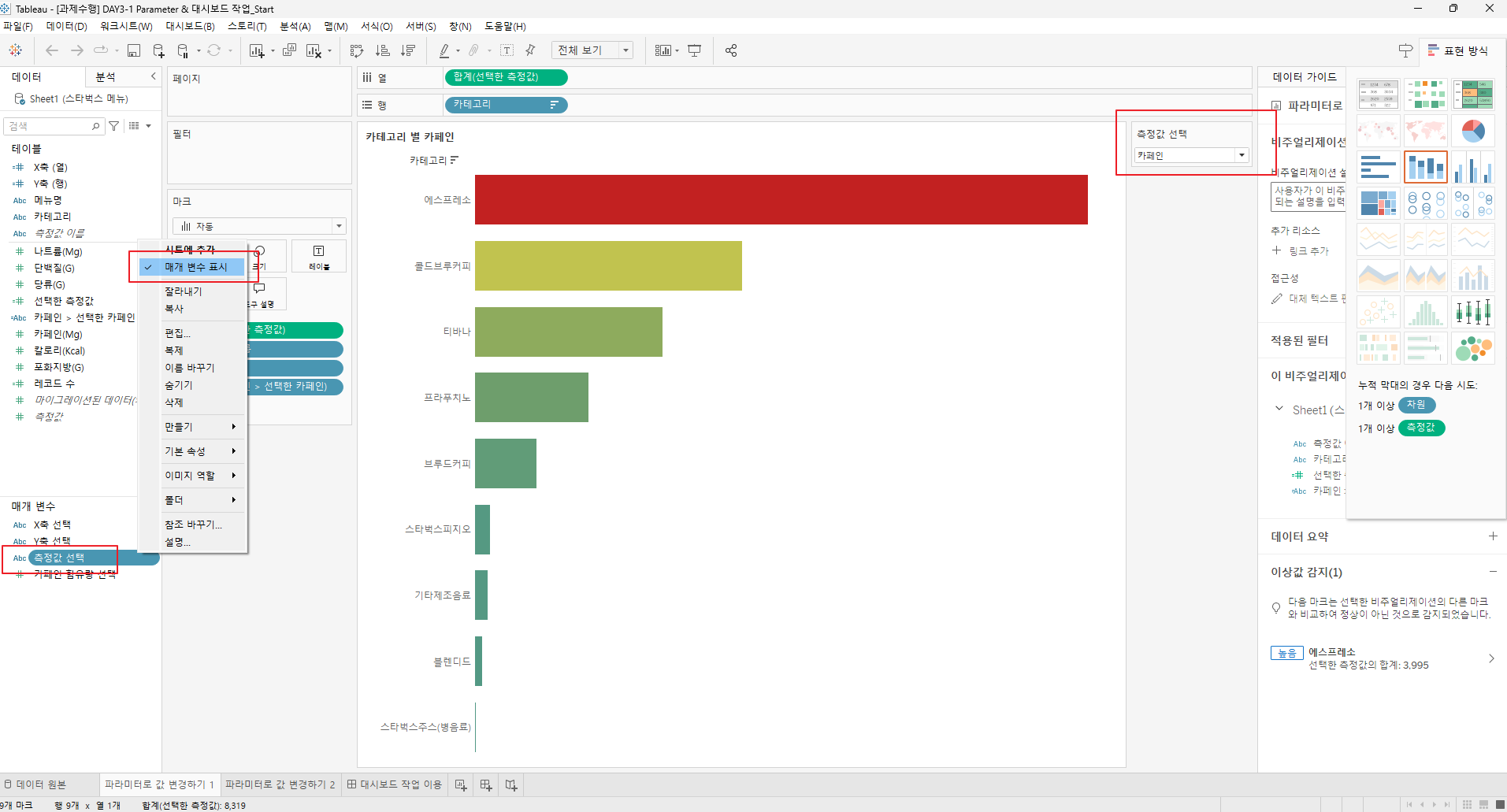Click the new worksheet tab icon at bottom
The image size is (1507, 812).
pos(461,784)
